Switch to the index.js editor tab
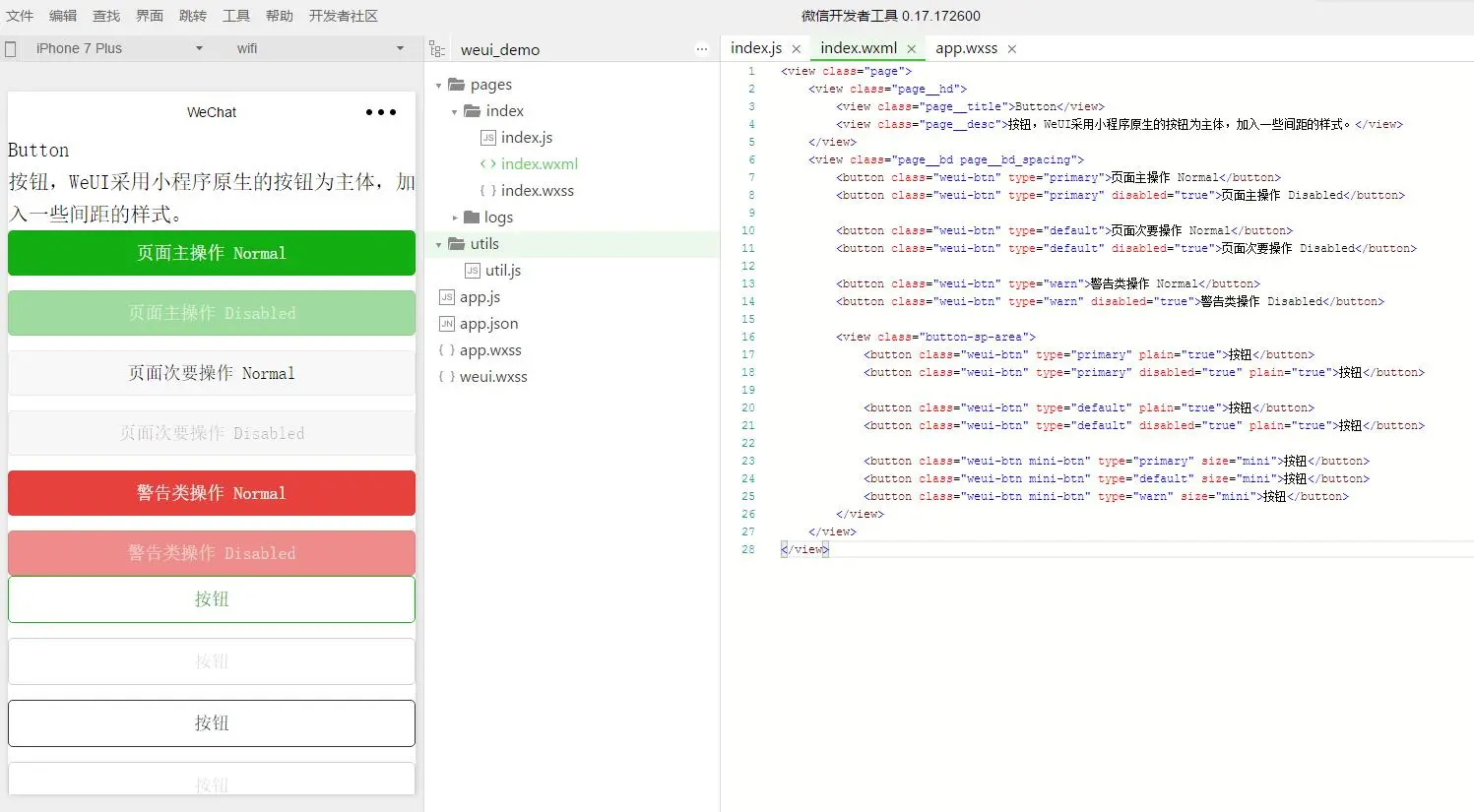 coord(756,48)
